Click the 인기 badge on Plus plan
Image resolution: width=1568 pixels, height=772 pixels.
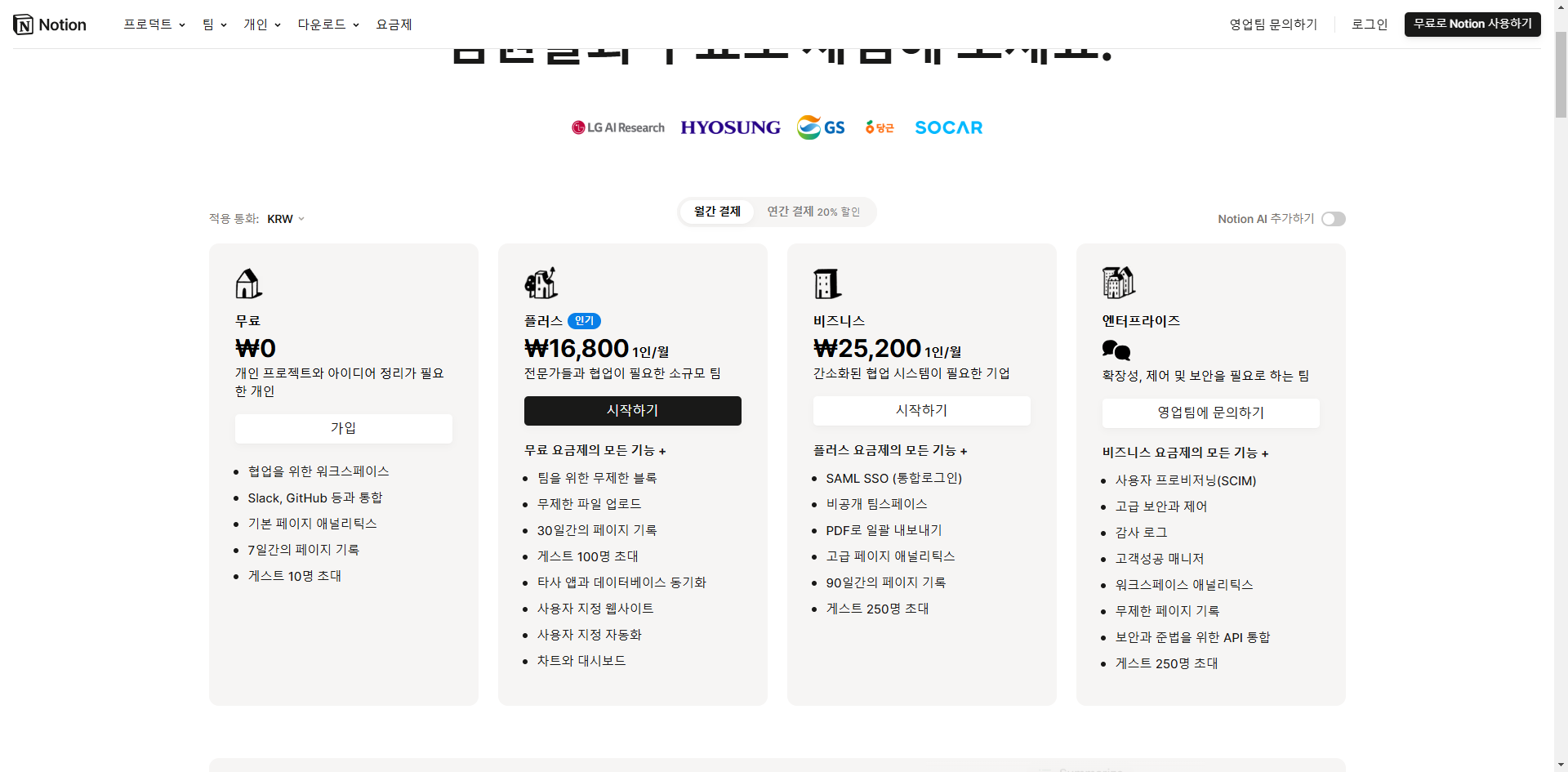(585, 321)
